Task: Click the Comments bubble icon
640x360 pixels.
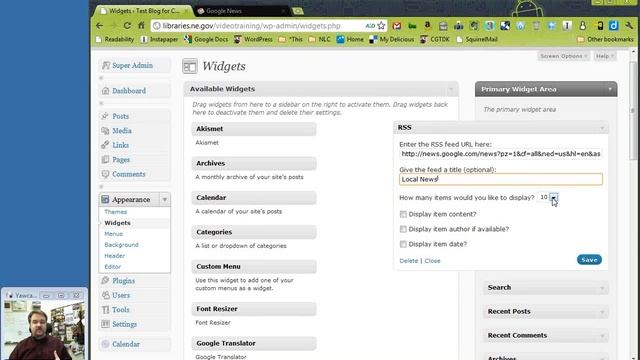Action: pos(105,174)
